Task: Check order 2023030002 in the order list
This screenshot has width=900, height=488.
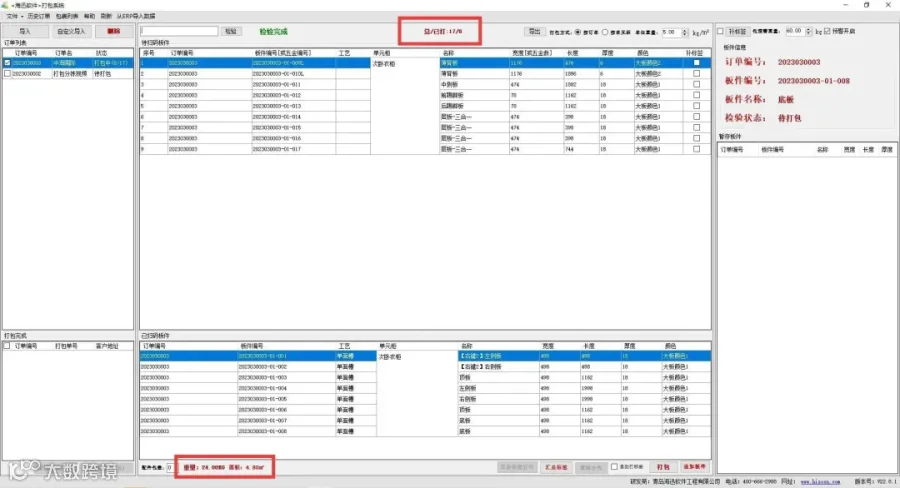Action: click(x=7, y=73)
